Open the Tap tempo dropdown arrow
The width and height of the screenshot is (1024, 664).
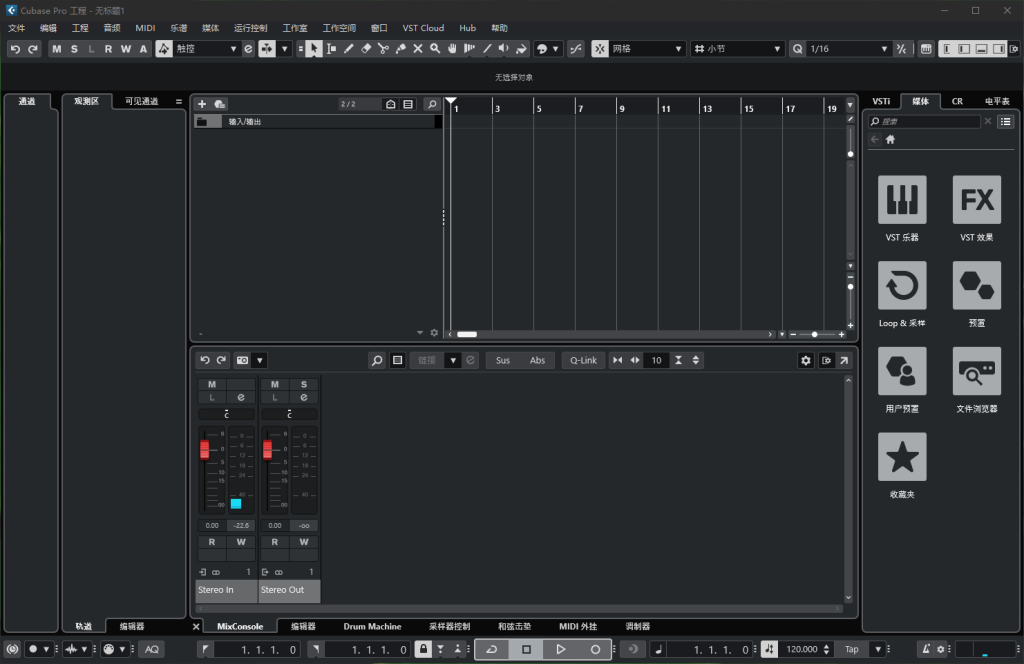tap(878, 649)
